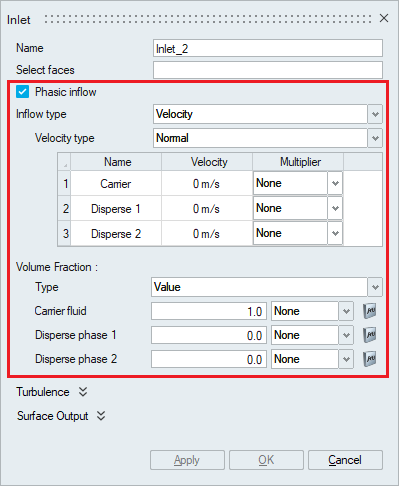The height and width of the screenshot is (486, 399).
Task: Open function editor icon for Disperse phase 1
Action: point(370,335)
